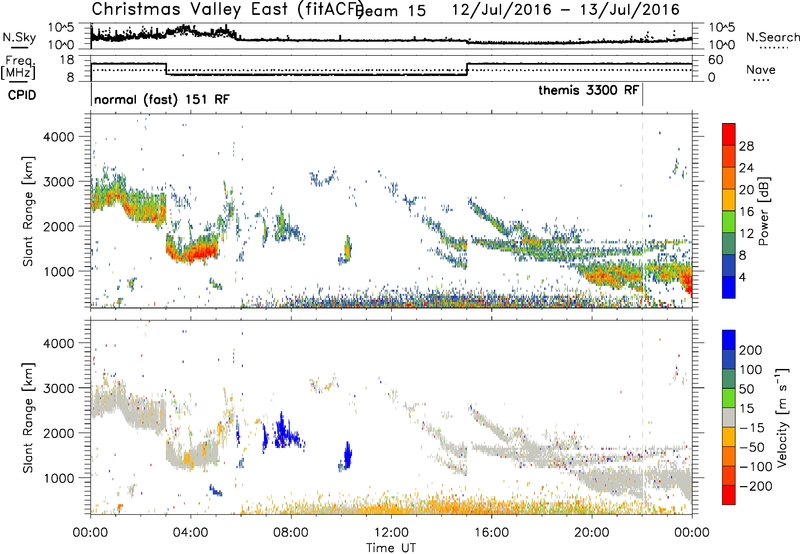The width and height of the screenshot is (800, 554).
Task: Click the "18" tick on frequency axis
Action: tap(67, 60)
